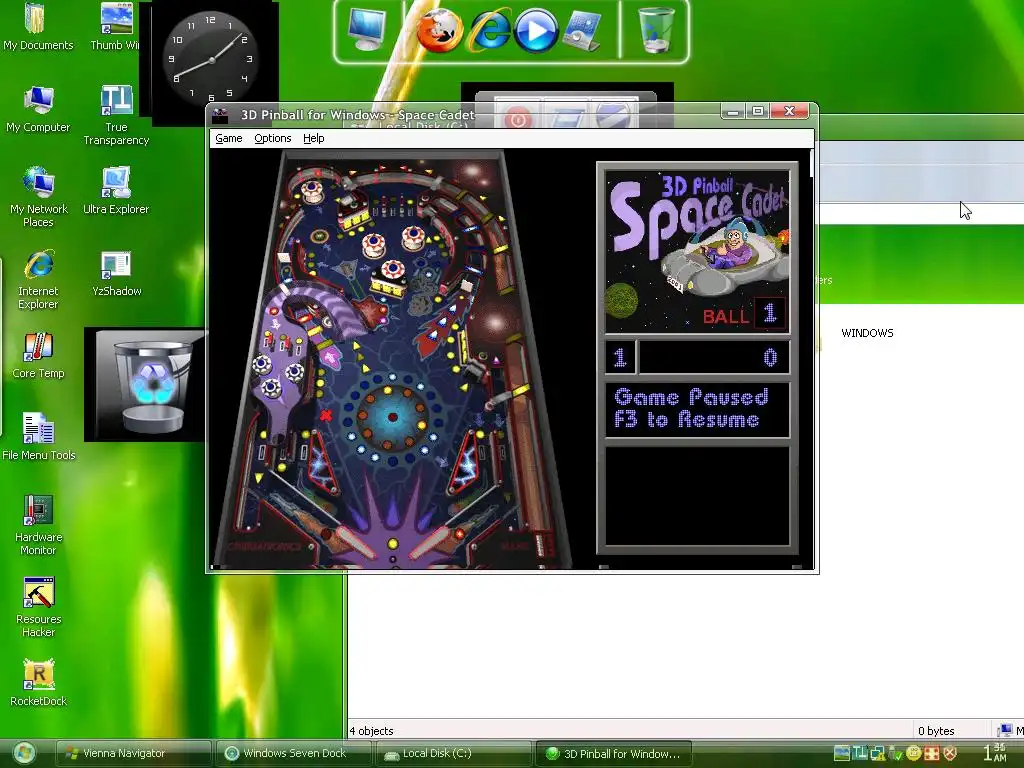The image size is (1024, 768).
Task: Click the computer monitor icon in top dock
Action: (x=366, y=30)
